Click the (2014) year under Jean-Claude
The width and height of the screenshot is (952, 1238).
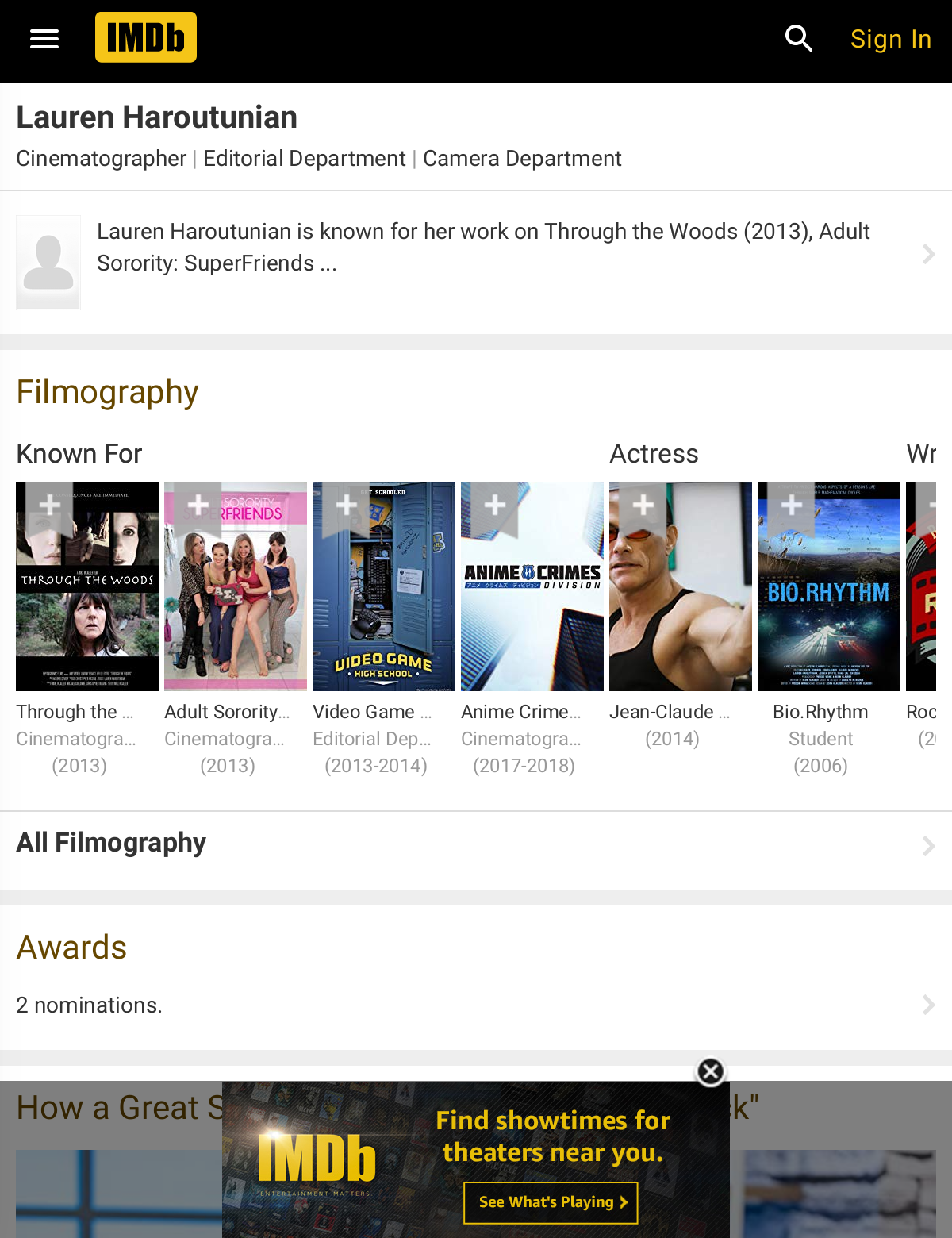point(672,739)
